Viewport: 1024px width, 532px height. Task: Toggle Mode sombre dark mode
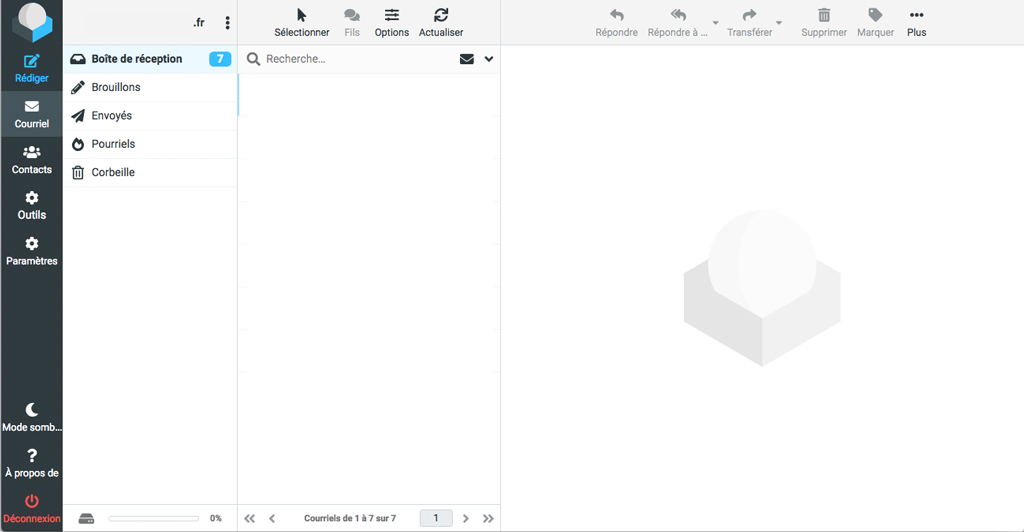(x=31, y=418)
